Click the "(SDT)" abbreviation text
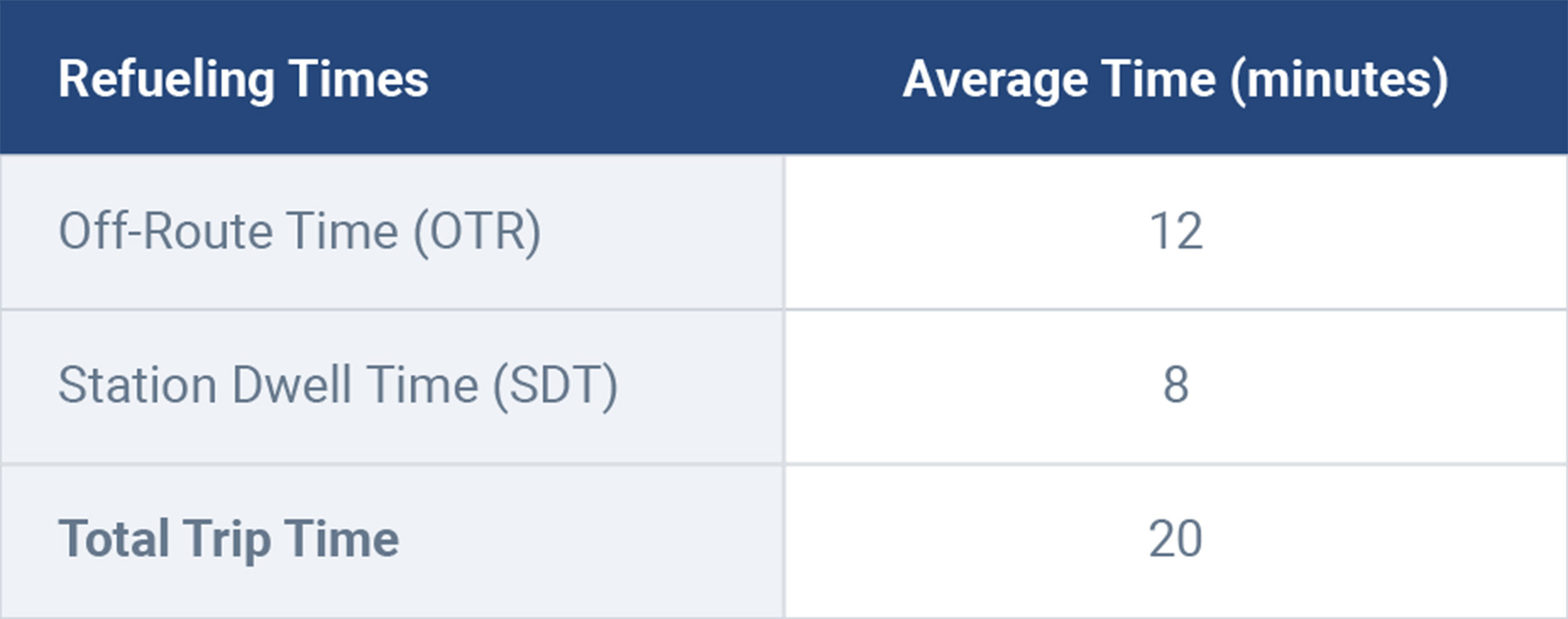Viewport: 1568px width, 619px height. [x=555, y=386]
